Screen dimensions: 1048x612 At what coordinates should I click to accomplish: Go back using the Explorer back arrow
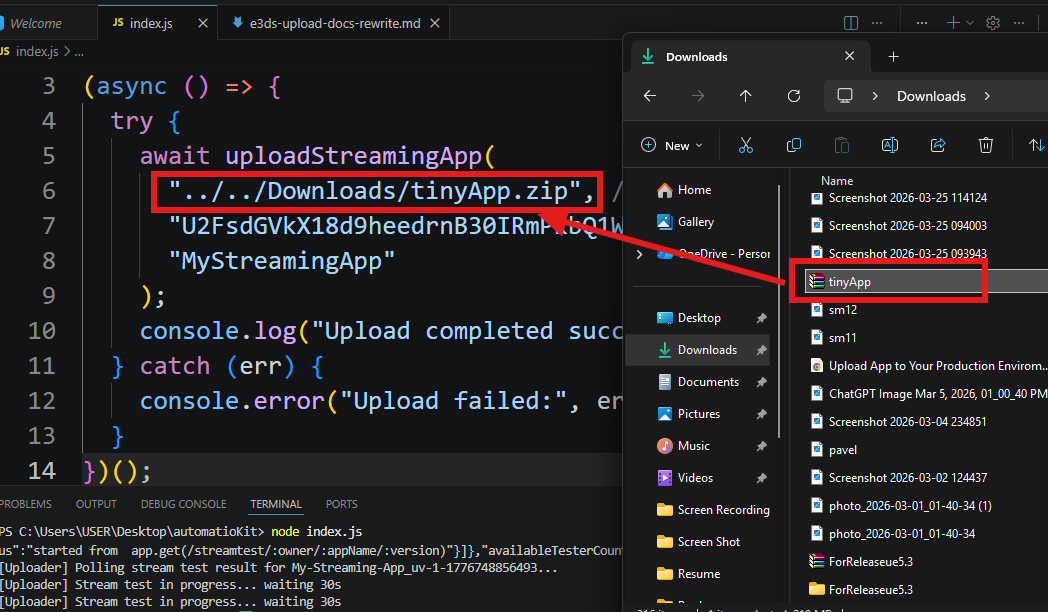tap(650, 96)
